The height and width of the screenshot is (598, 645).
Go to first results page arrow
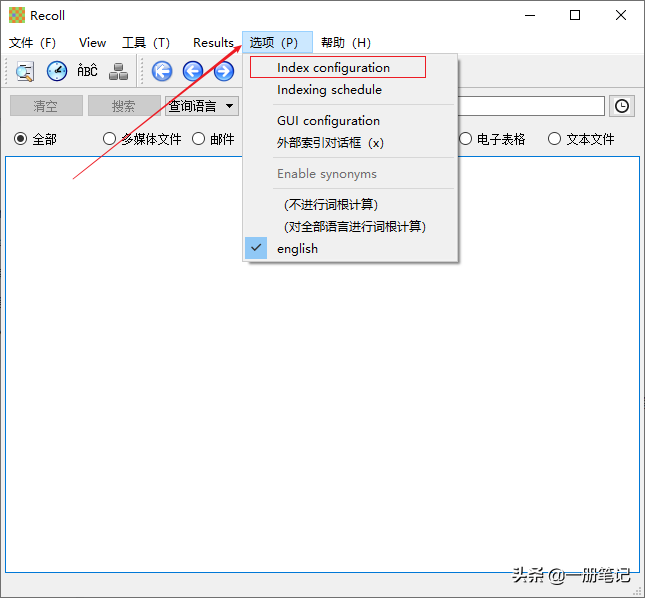[162, 71]
